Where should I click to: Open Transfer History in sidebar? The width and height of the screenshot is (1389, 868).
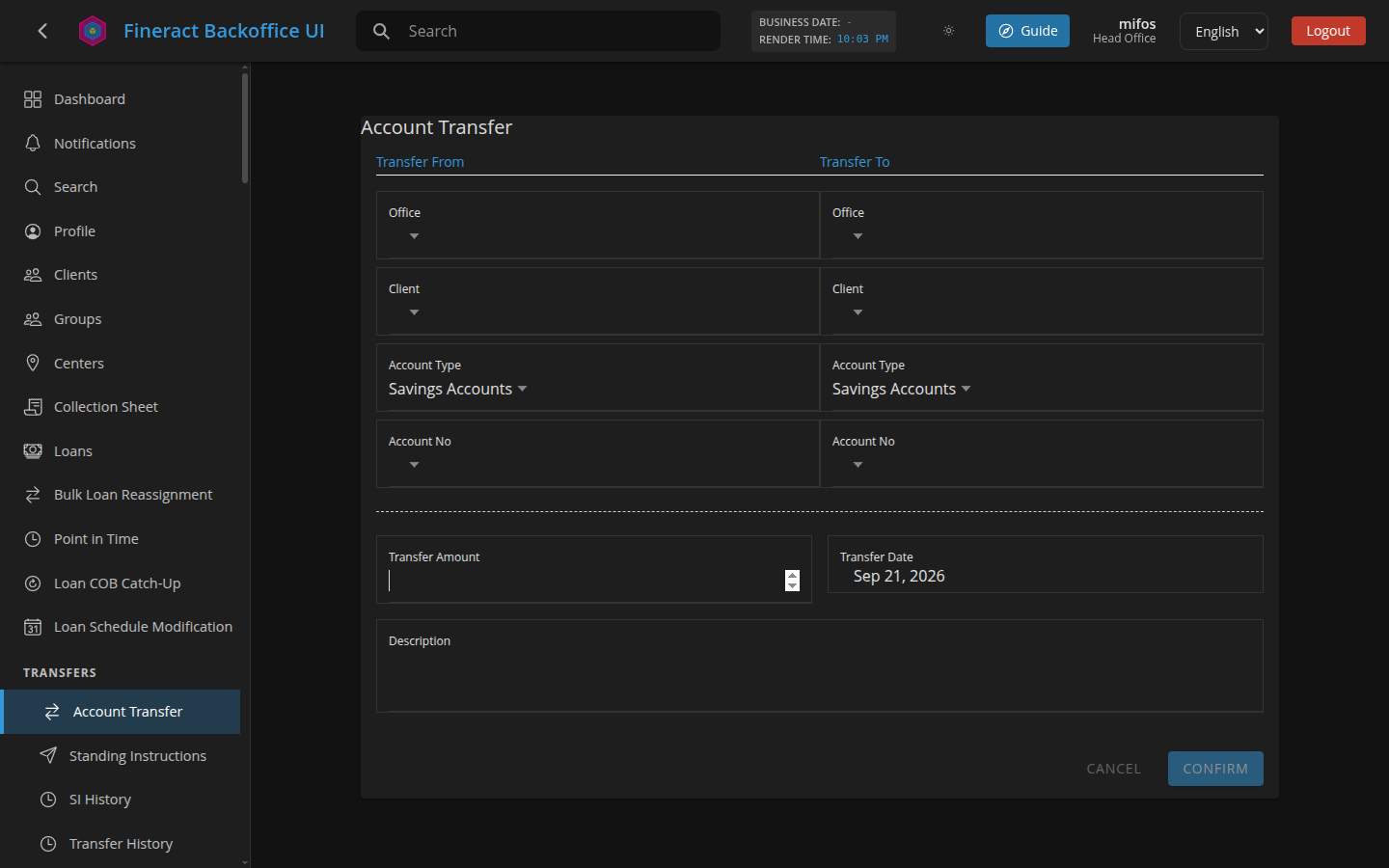pyautogui.click(x=121, y=844)
